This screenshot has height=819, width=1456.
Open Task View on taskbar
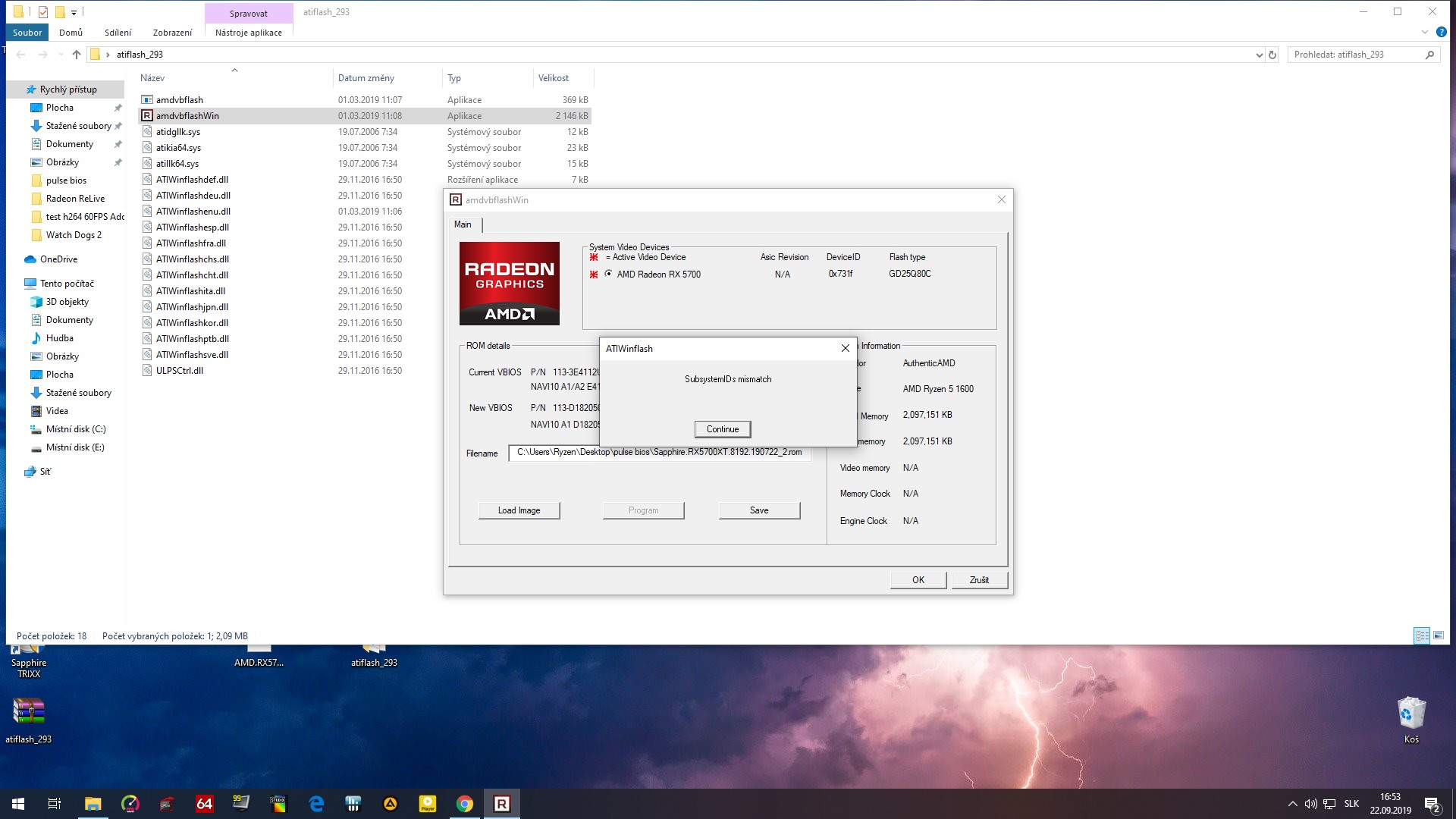(x=55, y=804)
